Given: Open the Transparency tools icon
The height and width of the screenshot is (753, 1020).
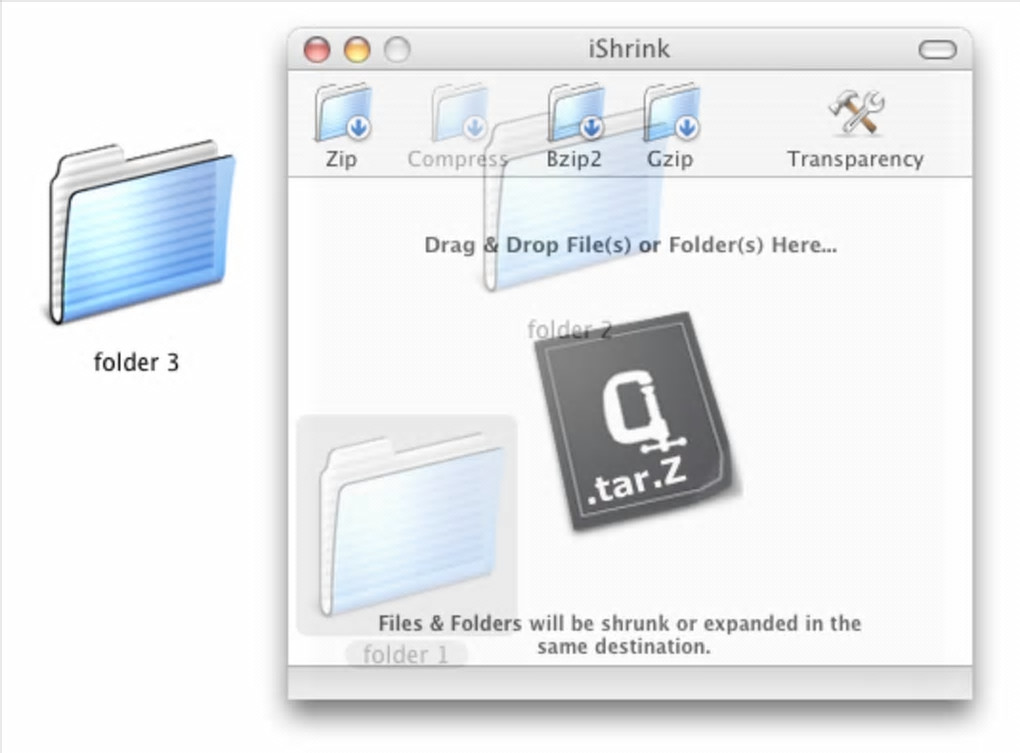Looking at the screenshot, I should point(856,112).
